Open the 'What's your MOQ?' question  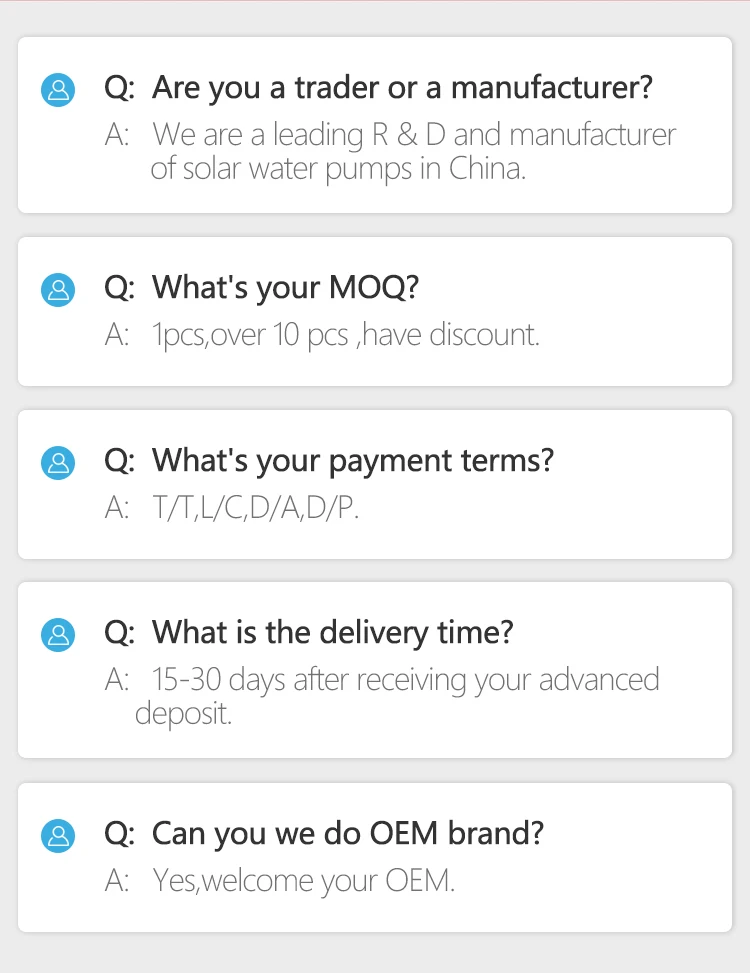[285, 288]
